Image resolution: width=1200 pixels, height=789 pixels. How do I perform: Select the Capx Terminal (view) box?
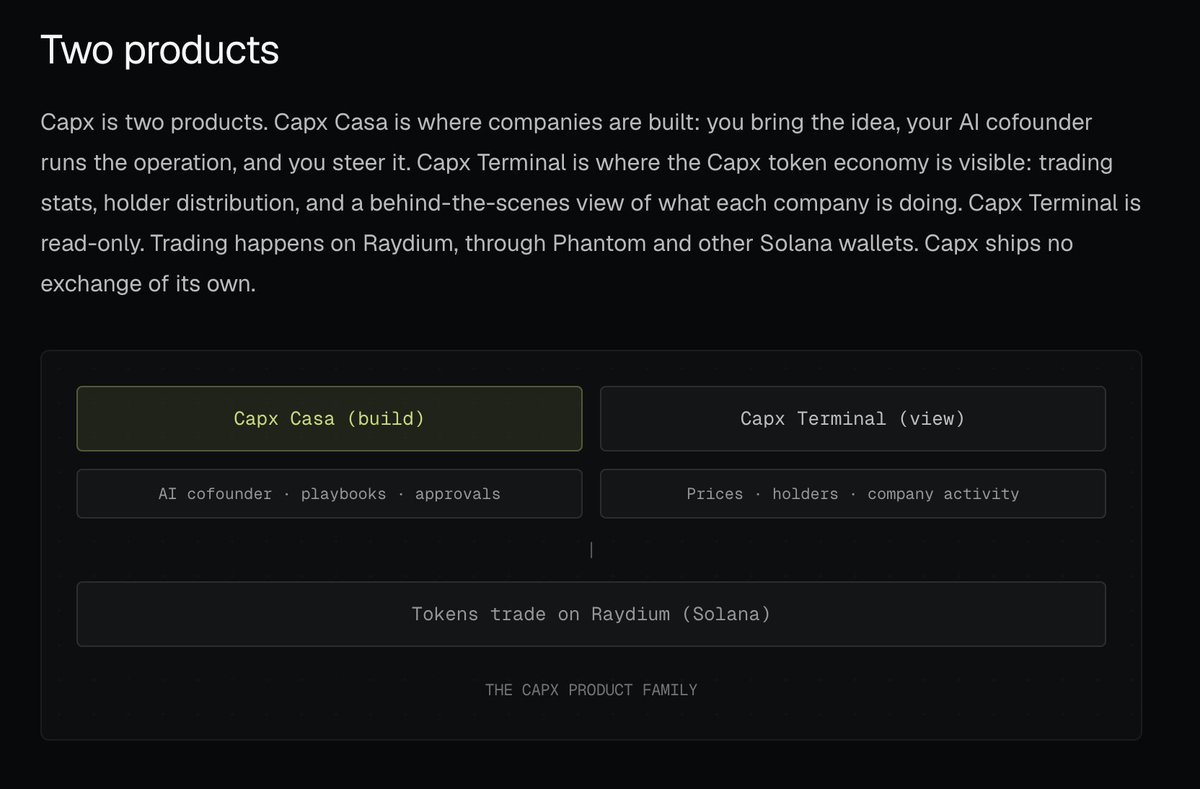[x=853, y=419]
